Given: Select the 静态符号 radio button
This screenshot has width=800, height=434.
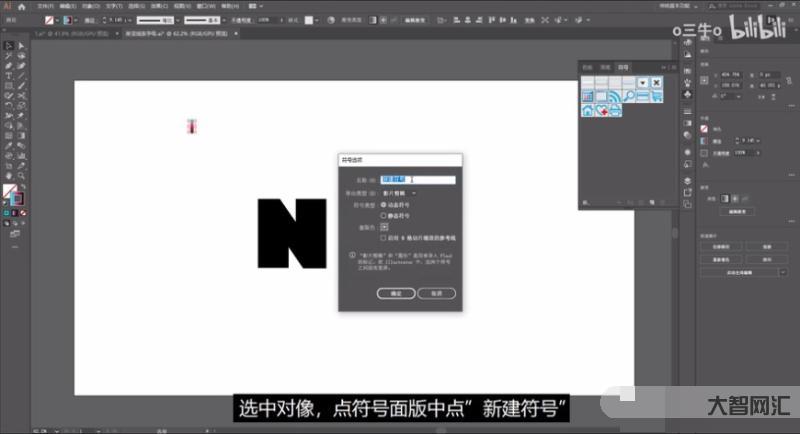Looking at the screenshot, I should click(x=383, y=215).
